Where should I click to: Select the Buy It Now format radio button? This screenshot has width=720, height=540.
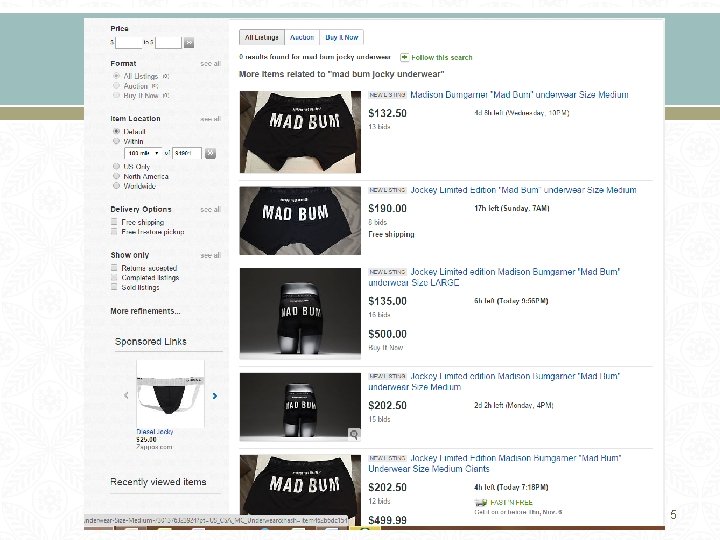pyautogui.click(x=116, y=96)
